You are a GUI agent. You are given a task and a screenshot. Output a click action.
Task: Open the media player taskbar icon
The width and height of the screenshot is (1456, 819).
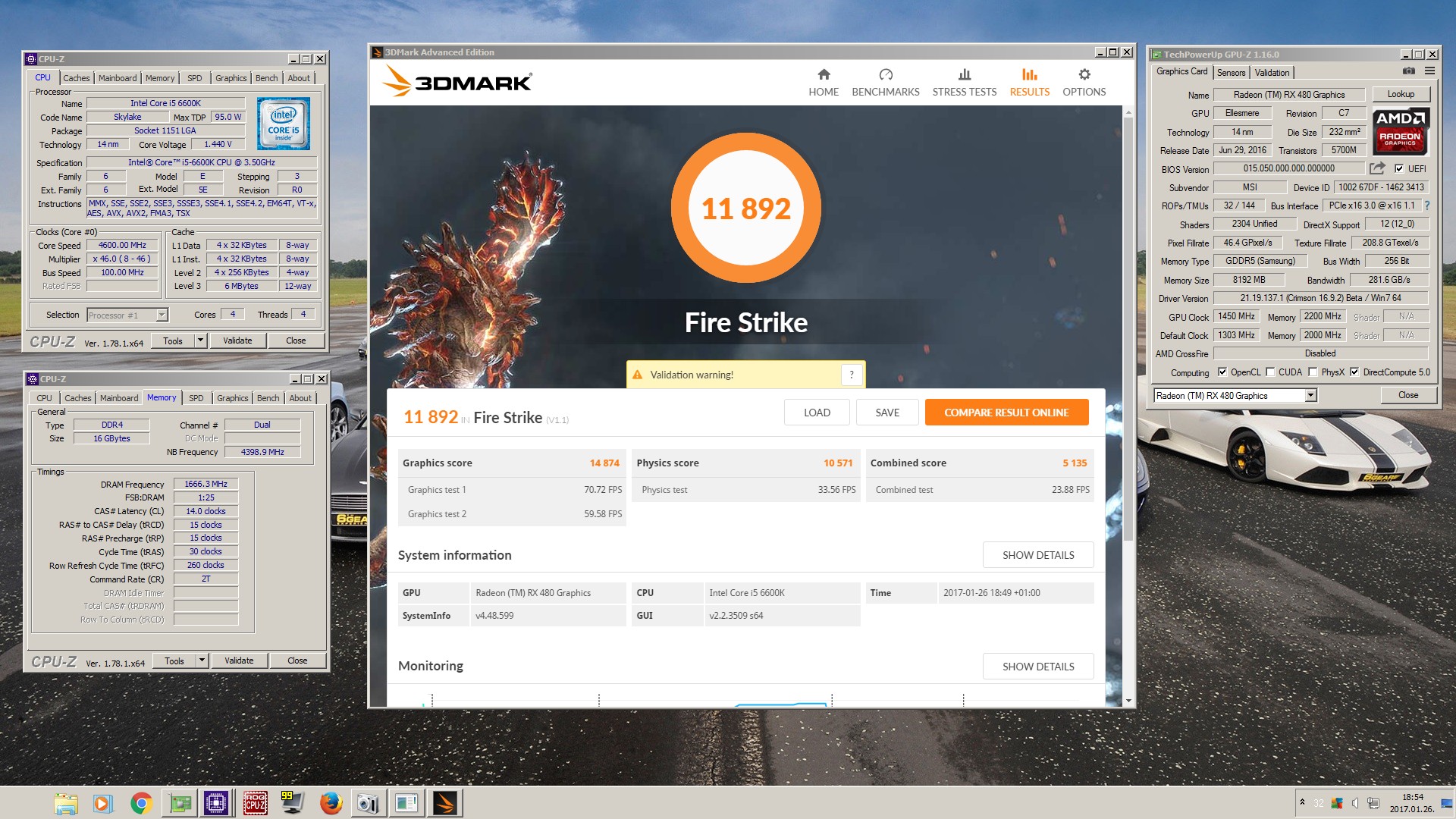[102, 803]
